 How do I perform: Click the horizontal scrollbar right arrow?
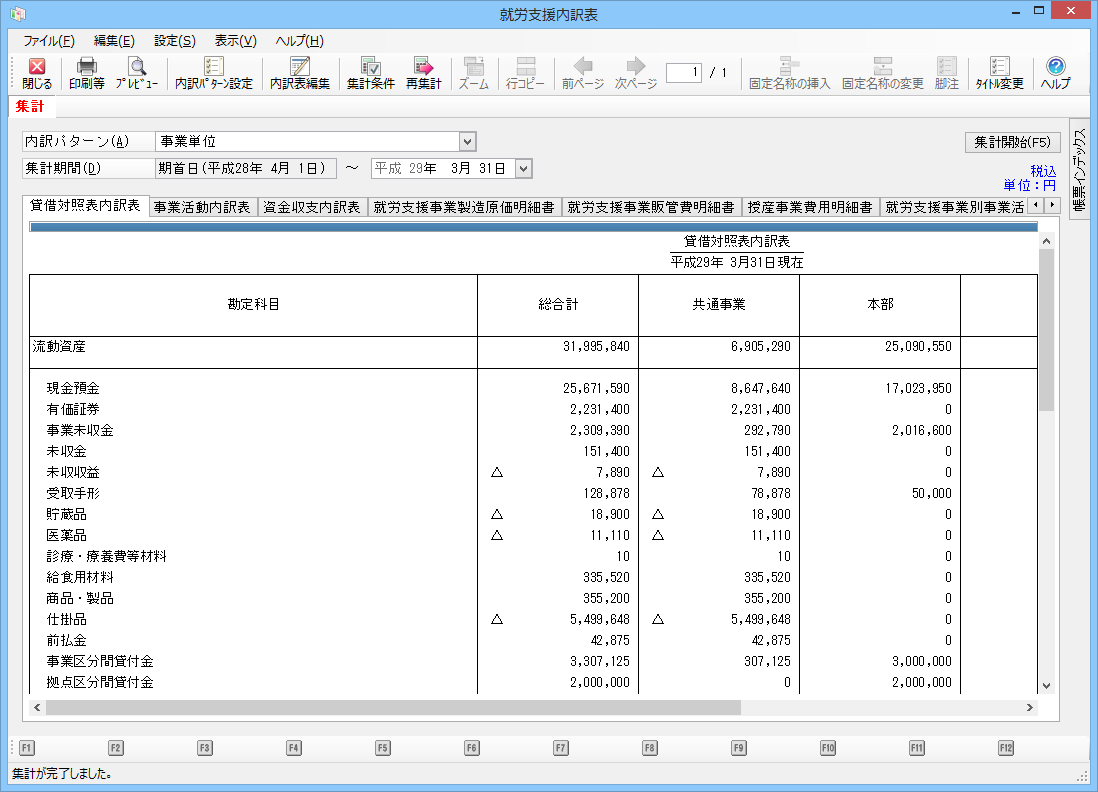coord(1029,707)
